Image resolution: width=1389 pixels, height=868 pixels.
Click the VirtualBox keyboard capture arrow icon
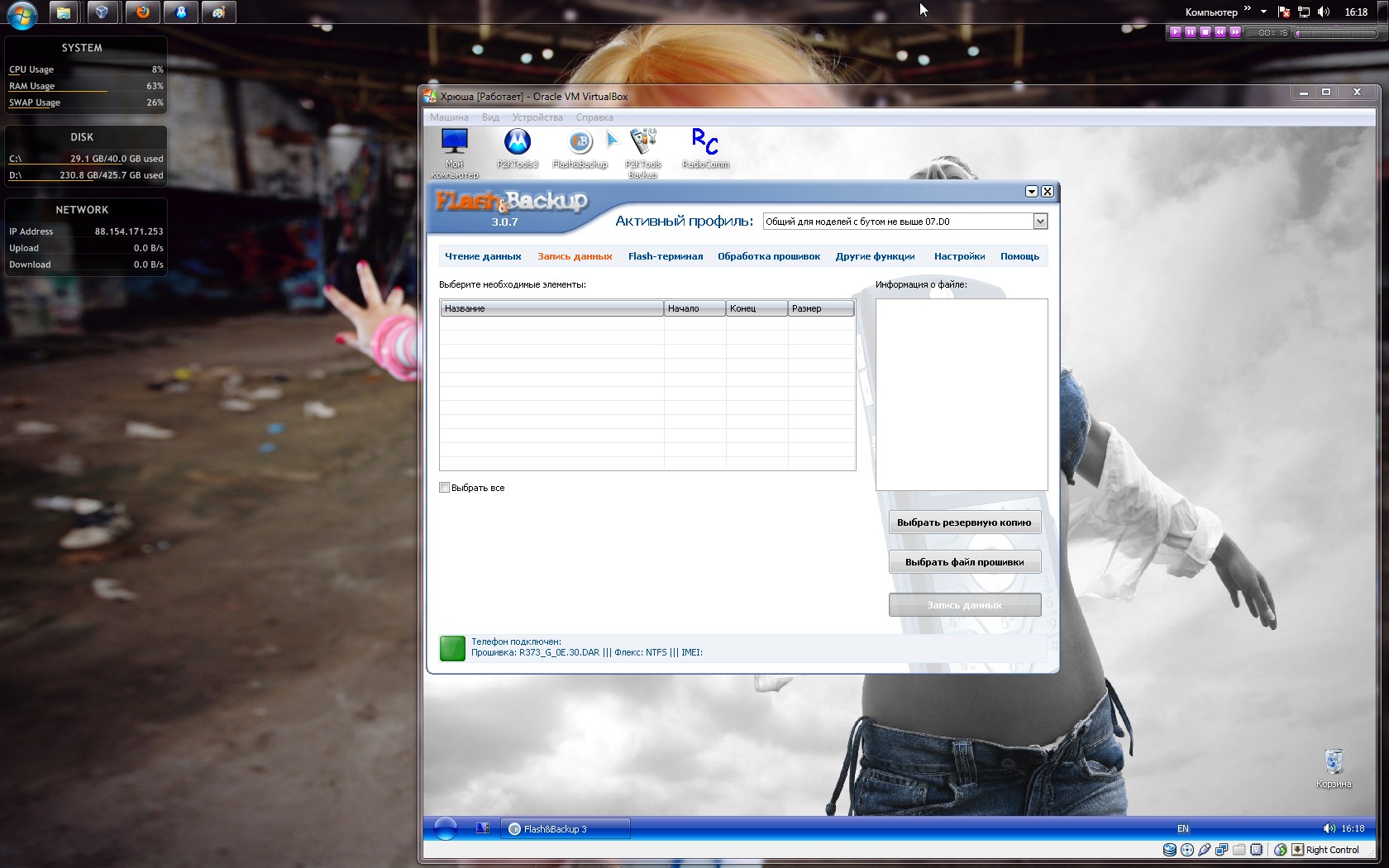1297,850
